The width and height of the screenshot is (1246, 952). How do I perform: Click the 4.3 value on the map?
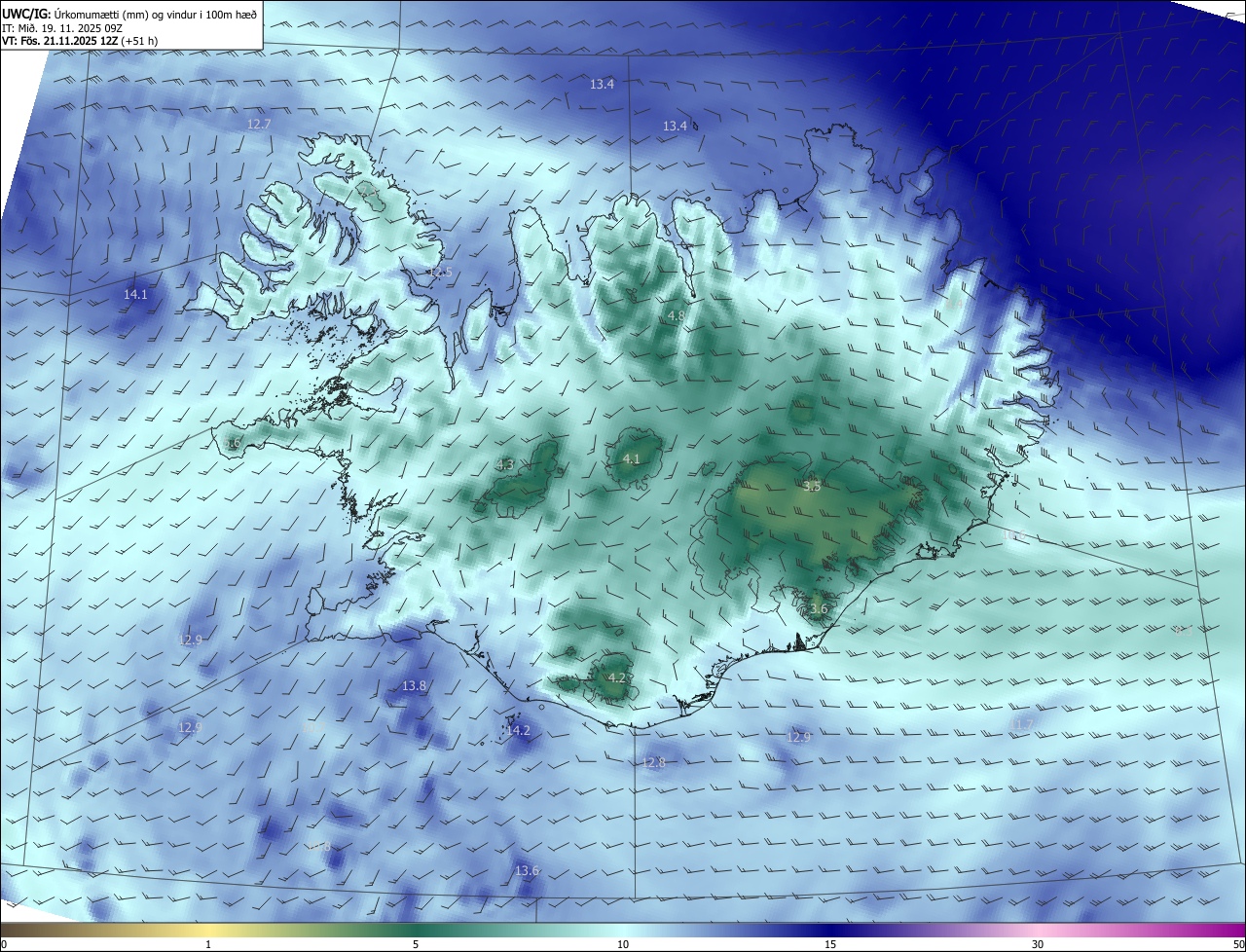(x=504, y=465)
